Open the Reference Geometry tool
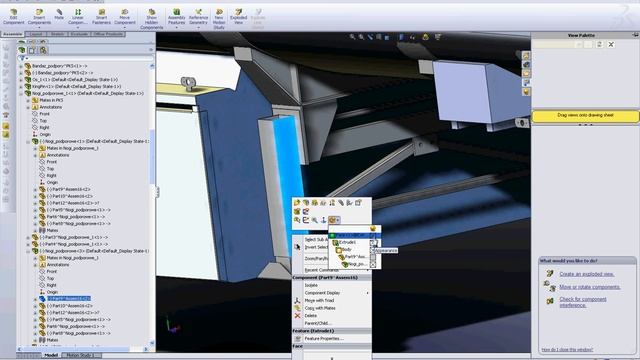640x360 pixels. (x=198, y=17)
